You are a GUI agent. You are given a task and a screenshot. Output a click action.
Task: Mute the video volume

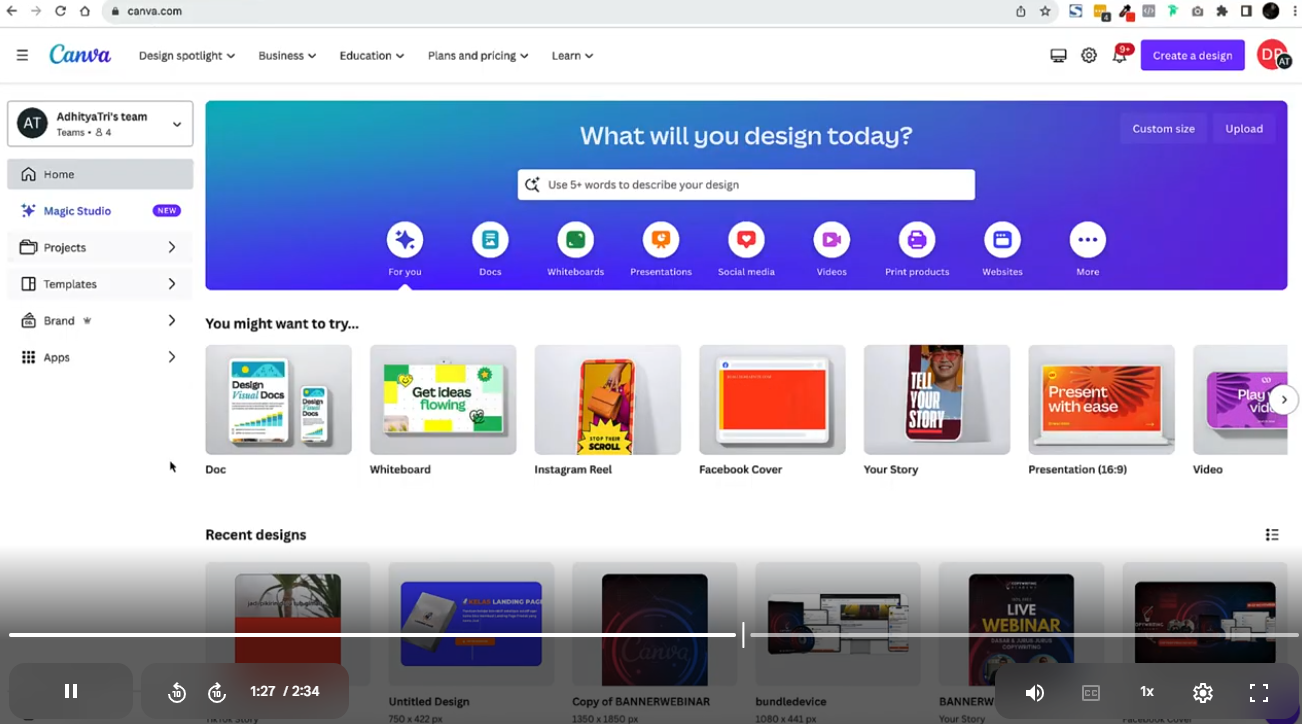(1035, 692)
